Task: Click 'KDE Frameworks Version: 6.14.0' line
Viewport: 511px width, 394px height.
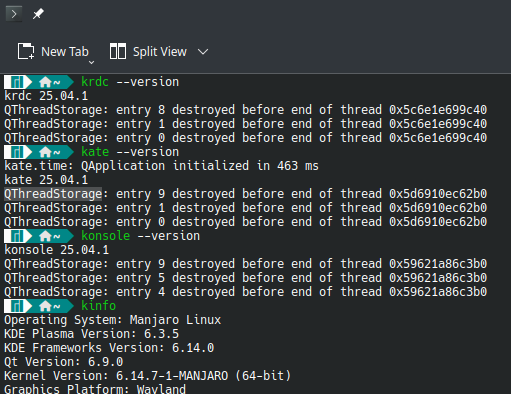Action: [x=109, y=348]
